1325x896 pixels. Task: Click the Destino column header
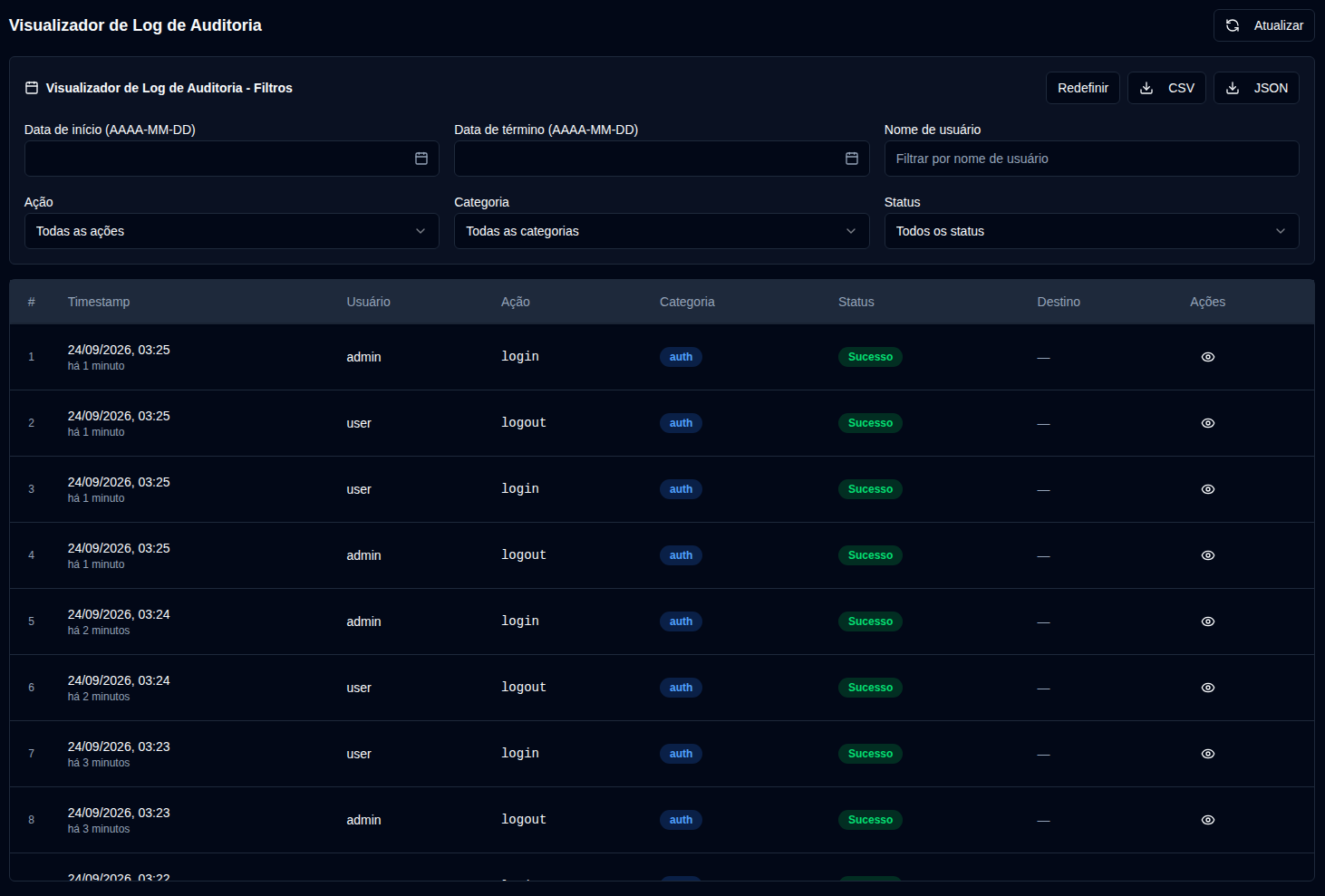point(1059,302)
